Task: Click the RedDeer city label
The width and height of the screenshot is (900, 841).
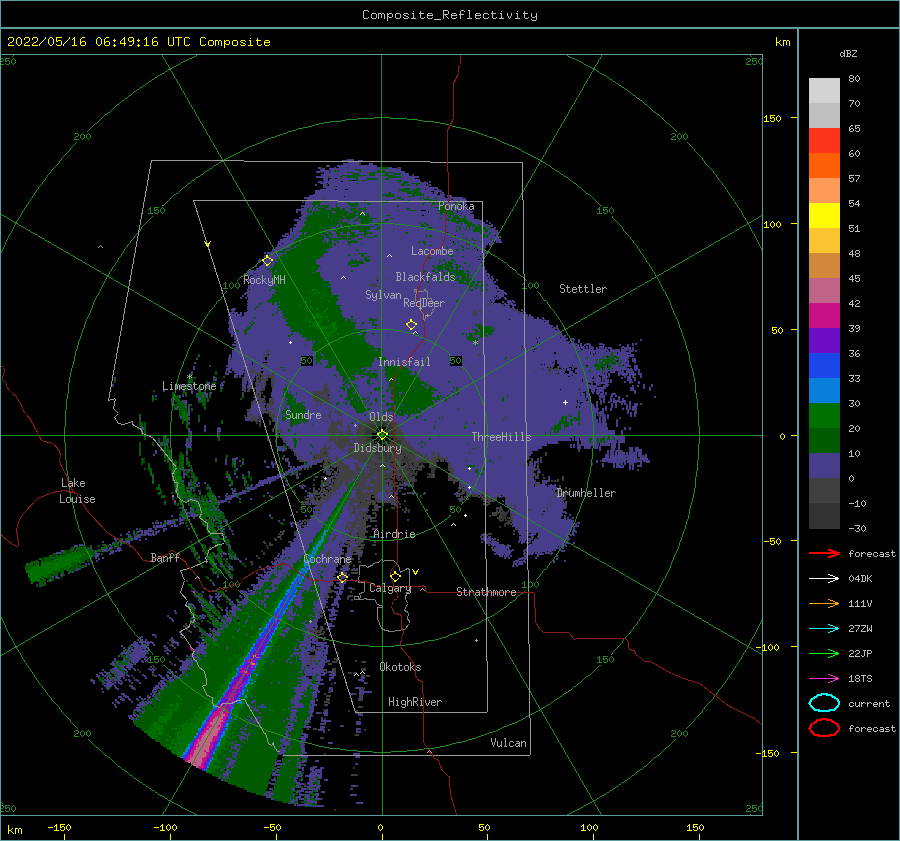Action: click(424, 303)
